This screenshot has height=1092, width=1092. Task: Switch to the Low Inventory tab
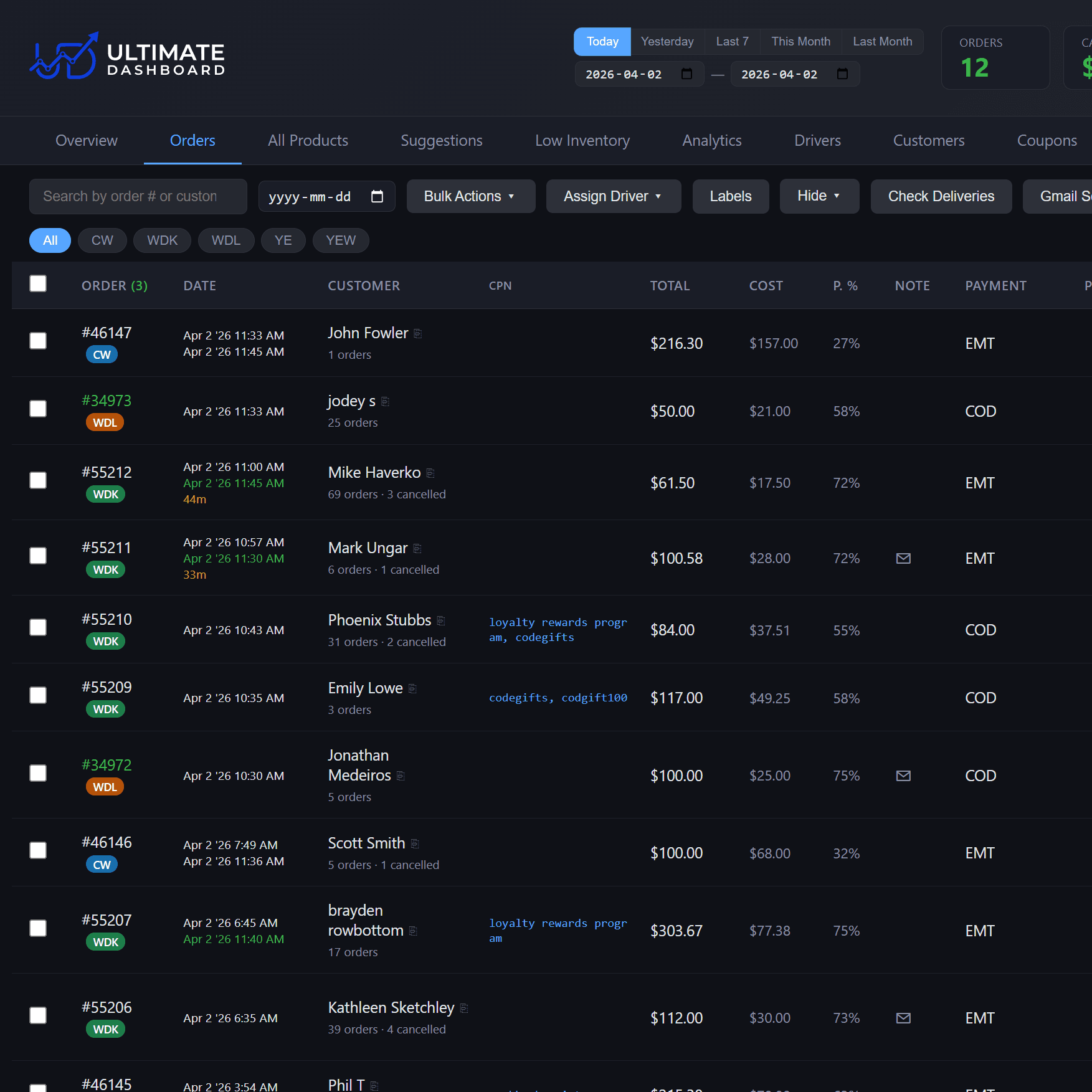click(x=582, y=140)
